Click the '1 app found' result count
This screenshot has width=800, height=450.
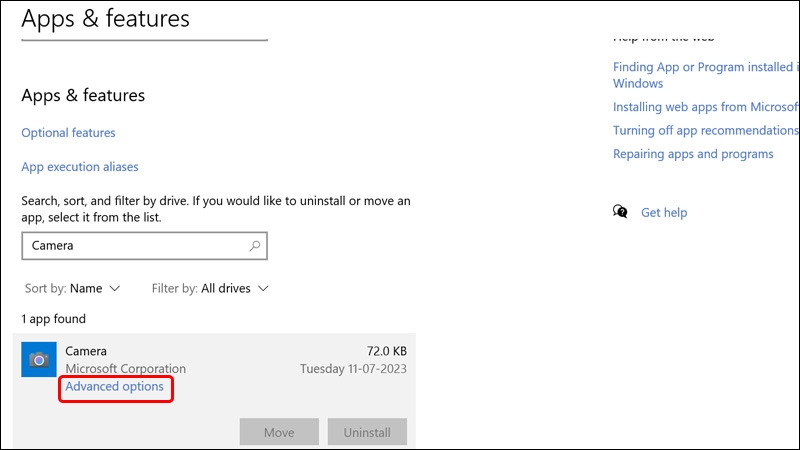[54, 319]
